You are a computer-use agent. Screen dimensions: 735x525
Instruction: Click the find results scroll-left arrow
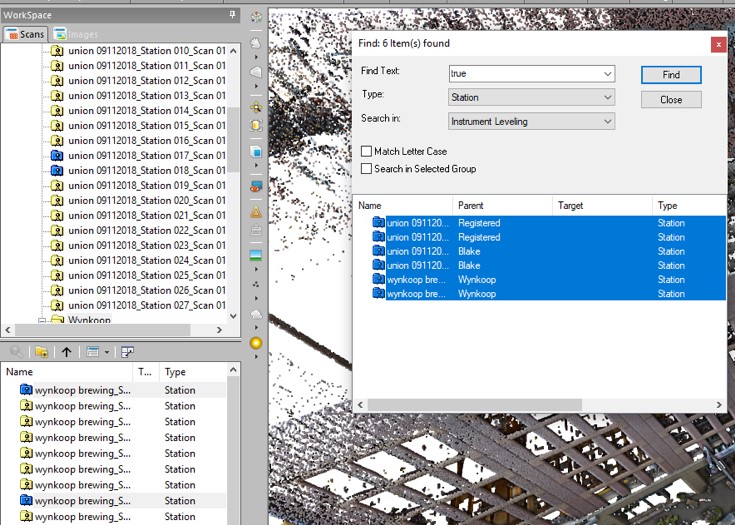[360, 405]
